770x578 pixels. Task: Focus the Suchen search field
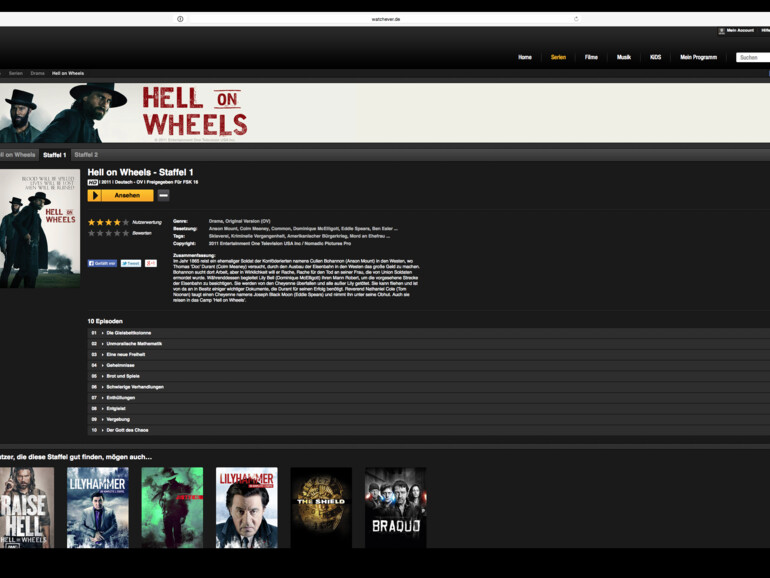pyautogui.click(x=753, y=57)
